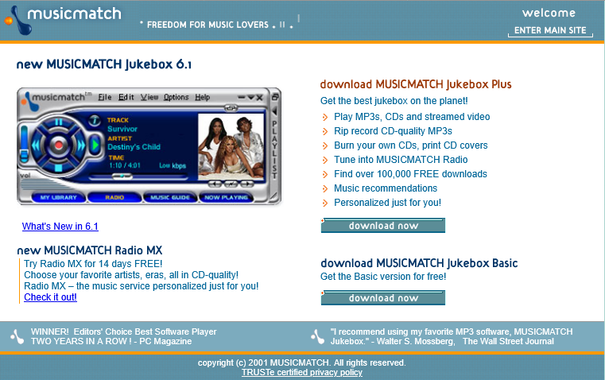
Task: Click the copyright (c) 2001 MUSICMATCH text
Action: pos(302,363)
